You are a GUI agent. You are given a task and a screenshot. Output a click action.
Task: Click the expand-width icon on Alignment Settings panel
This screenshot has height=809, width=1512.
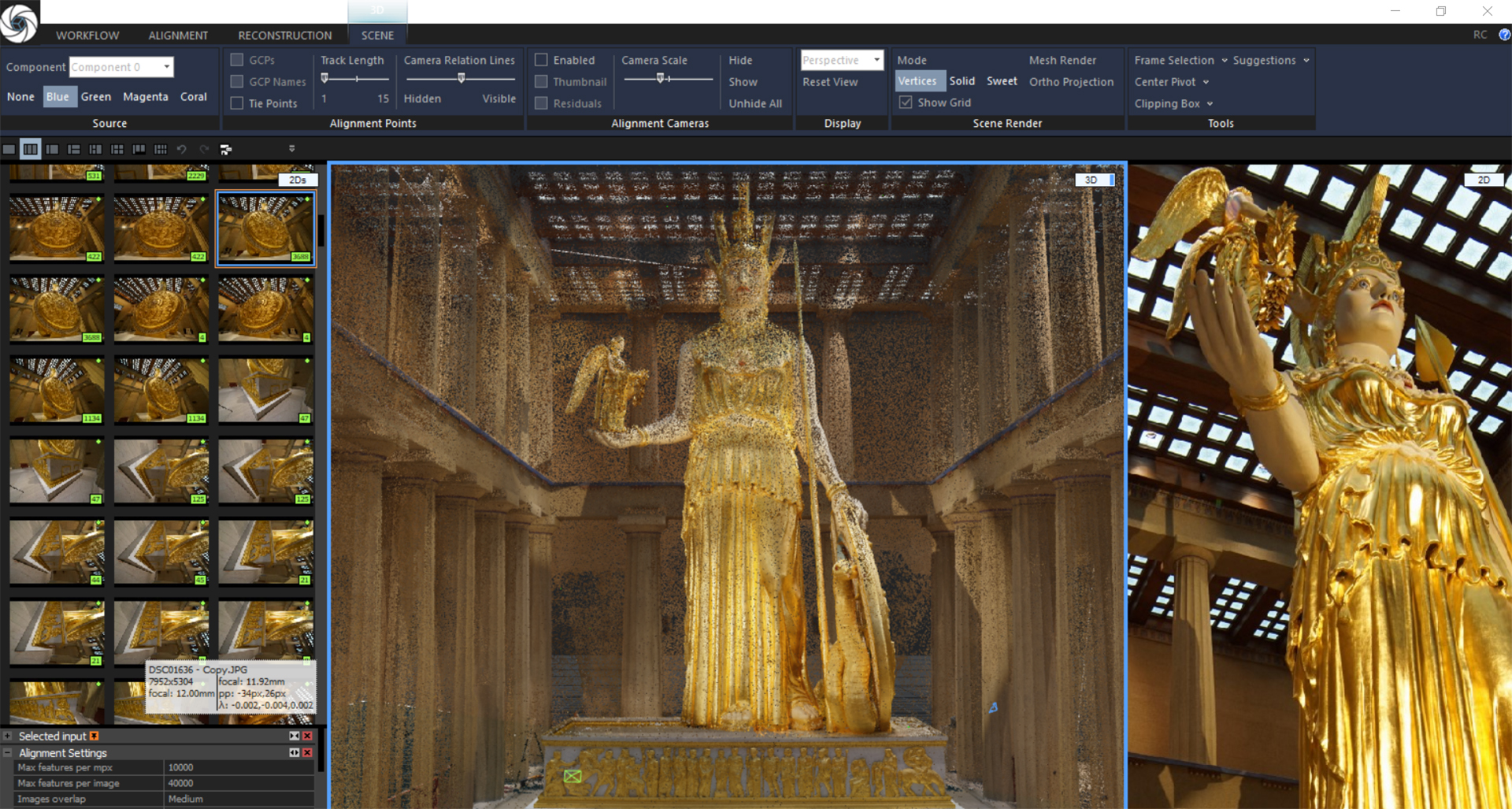coord(295,752)
